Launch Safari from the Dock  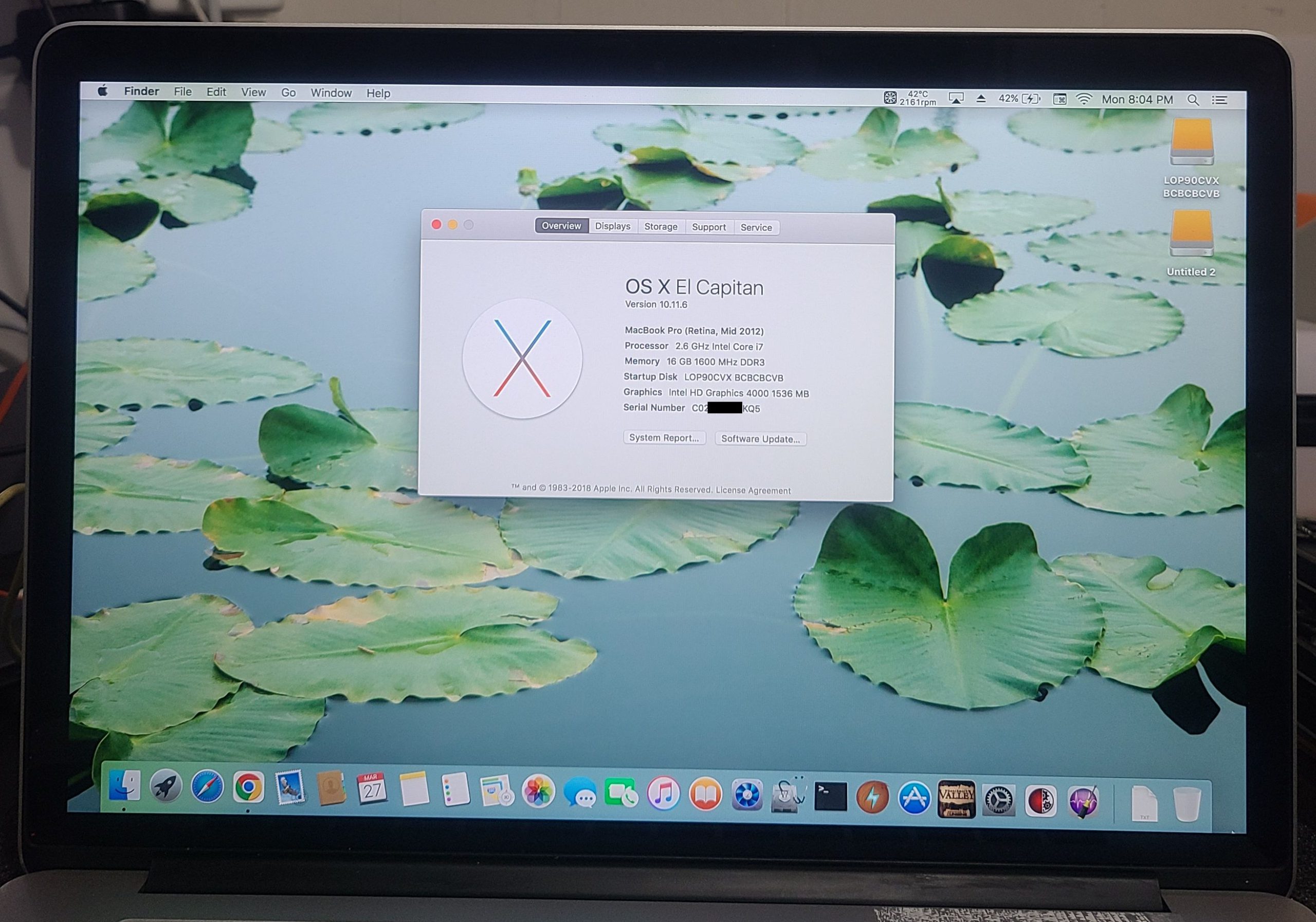point(207,787)
